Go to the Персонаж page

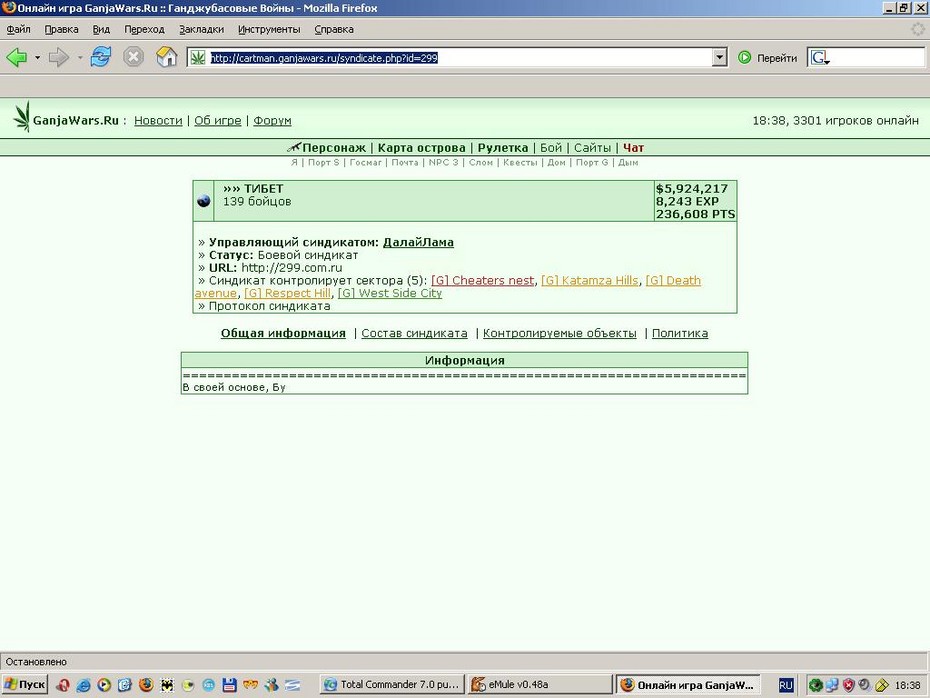point(333,148)
